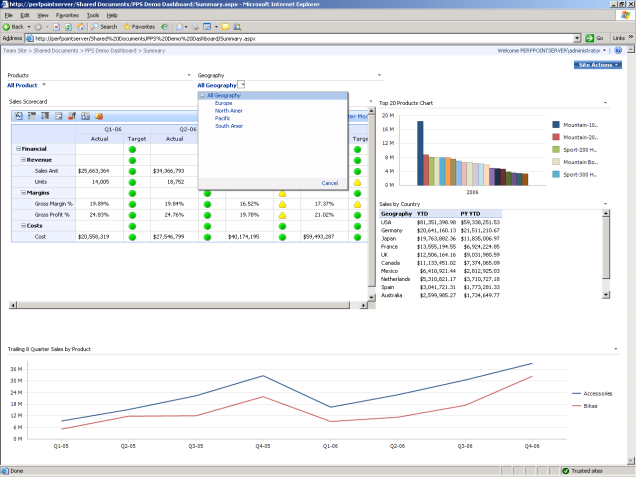Click the Germany row in Sales by Country

(x=440, y=230)
